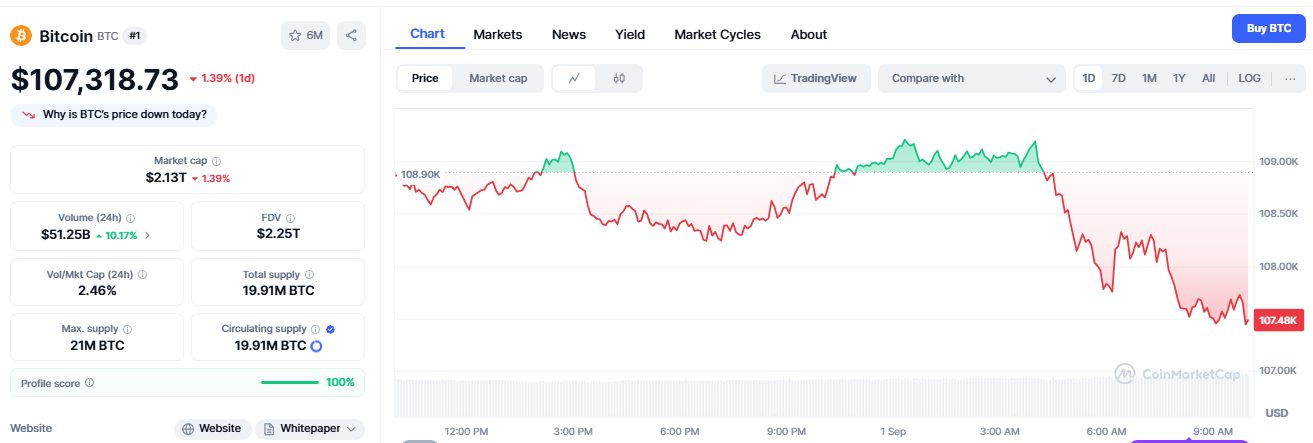1313x443 pixels.
Task: Open the Markets tab
Action: (x=498, y=34)
